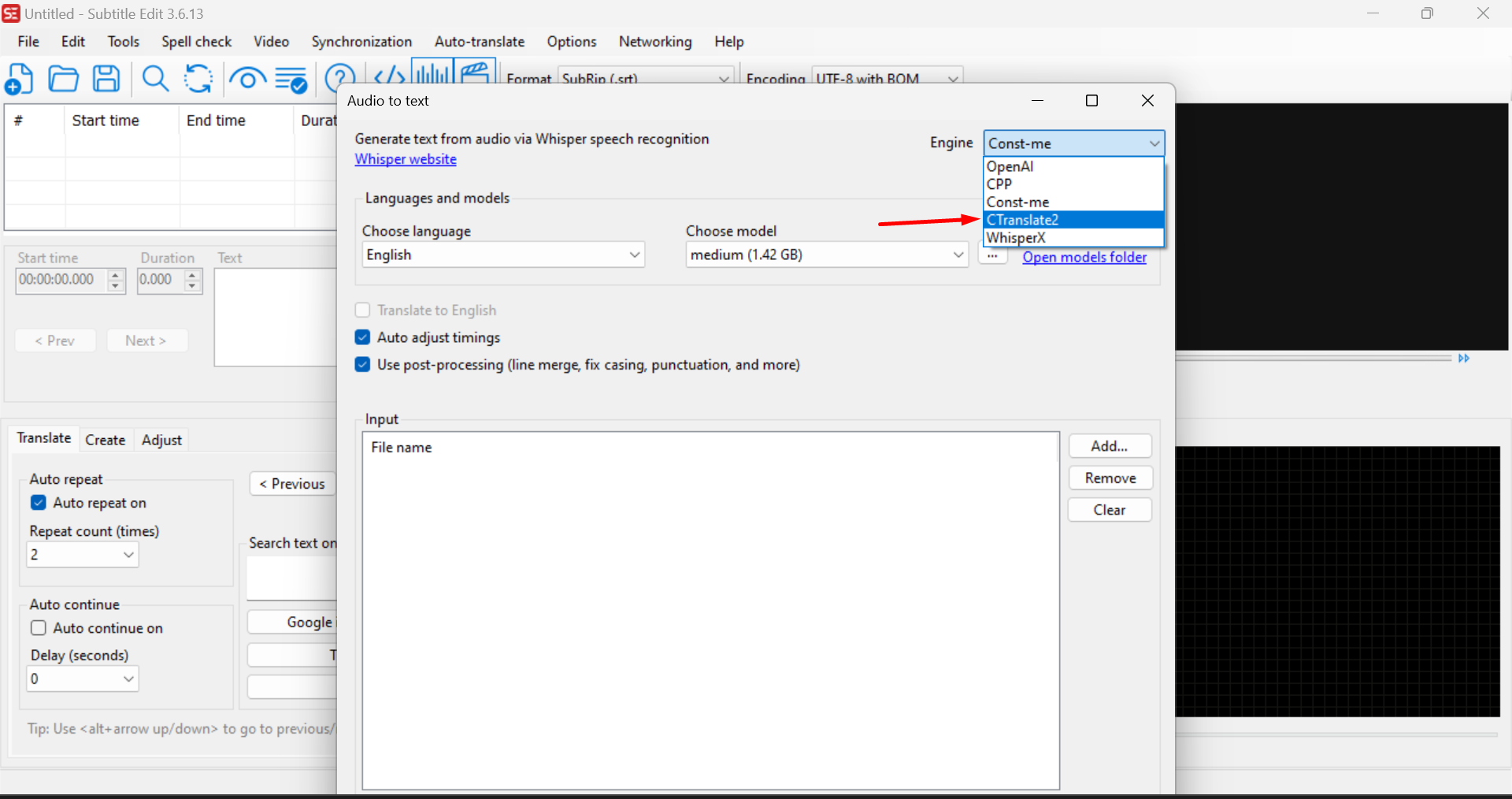This screenshot has height=799, width=1512.
Task: Click the < Previous button
Action: pyautogui.click(x=293, y=484)
